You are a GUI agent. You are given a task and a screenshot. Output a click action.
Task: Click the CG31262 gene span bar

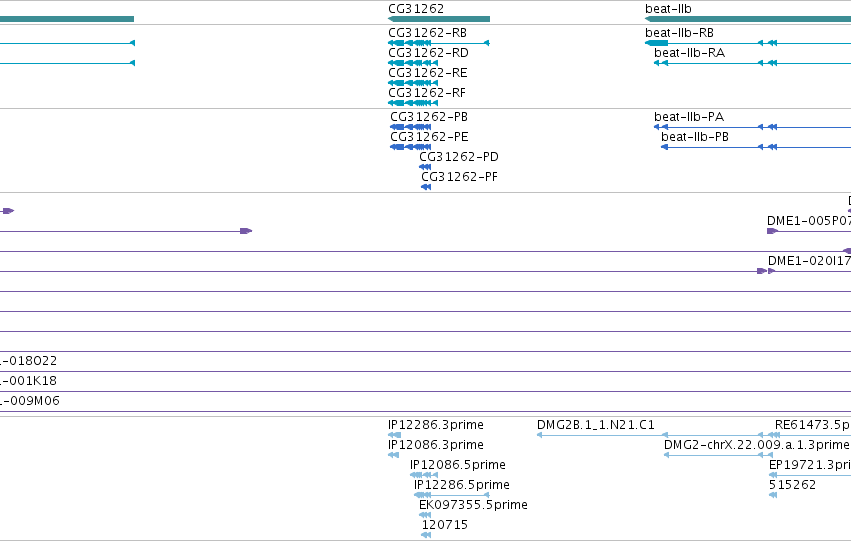[x=439, y=19]
